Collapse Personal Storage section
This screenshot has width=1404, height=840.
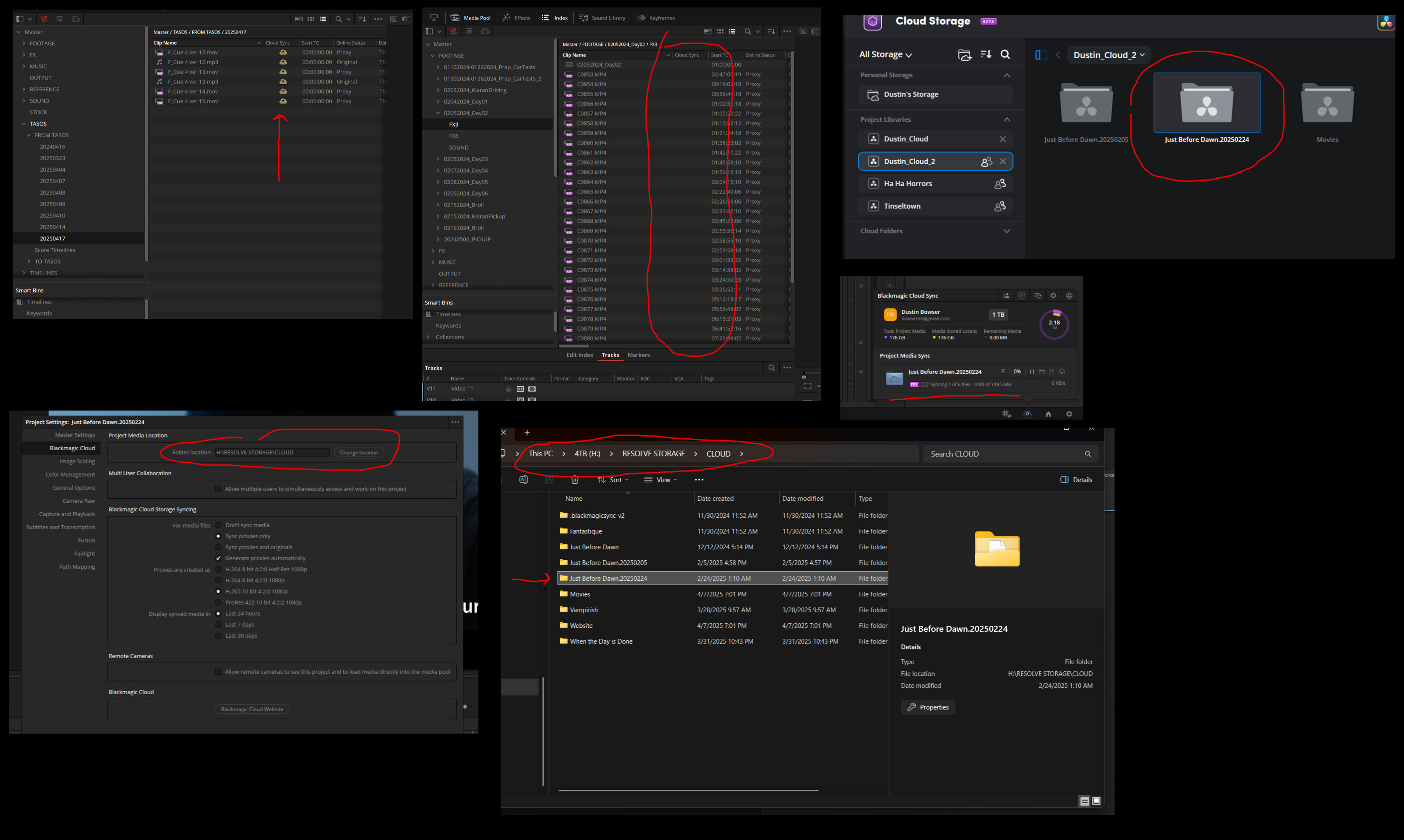tap(1007, 75)
